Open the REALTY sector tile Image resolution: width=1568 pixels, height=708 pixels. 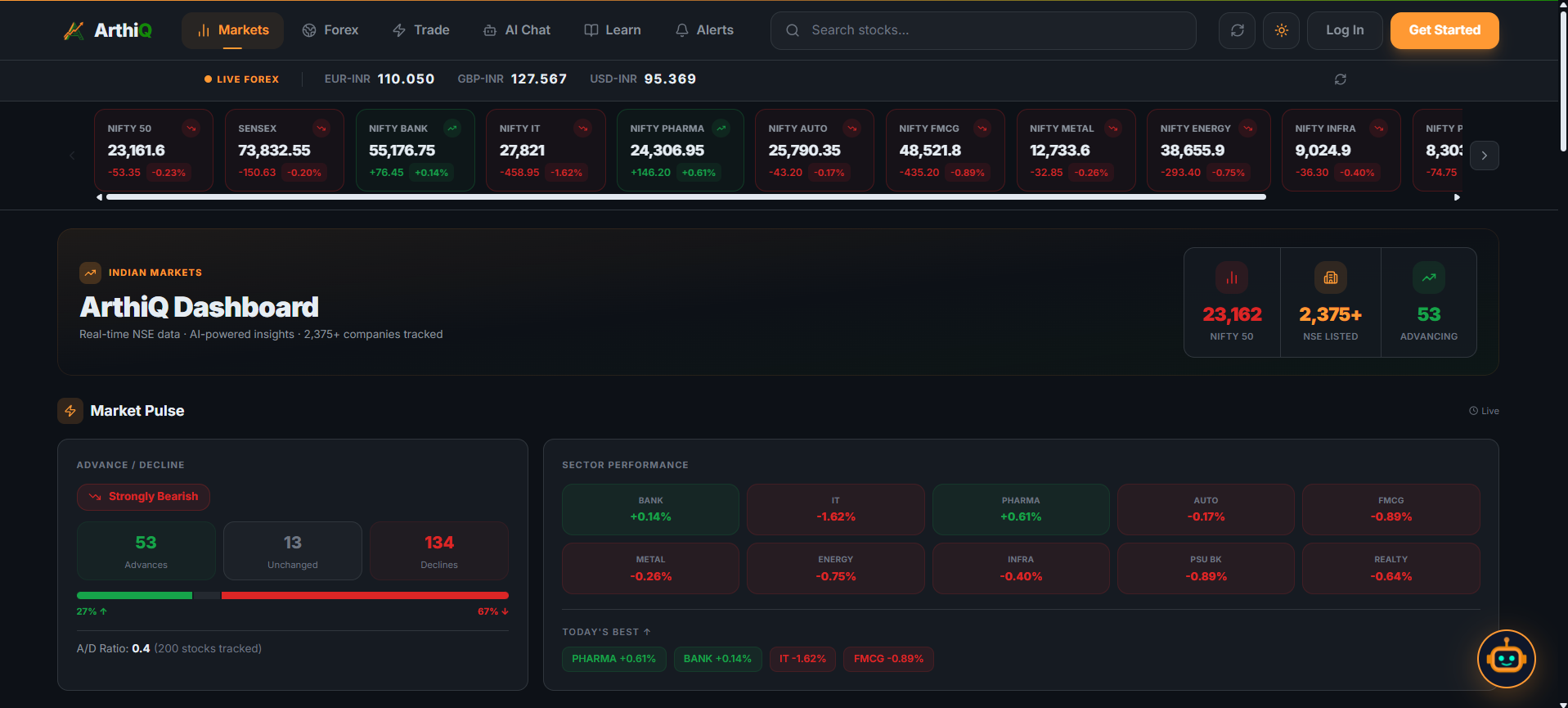[x=1391, y=568]
